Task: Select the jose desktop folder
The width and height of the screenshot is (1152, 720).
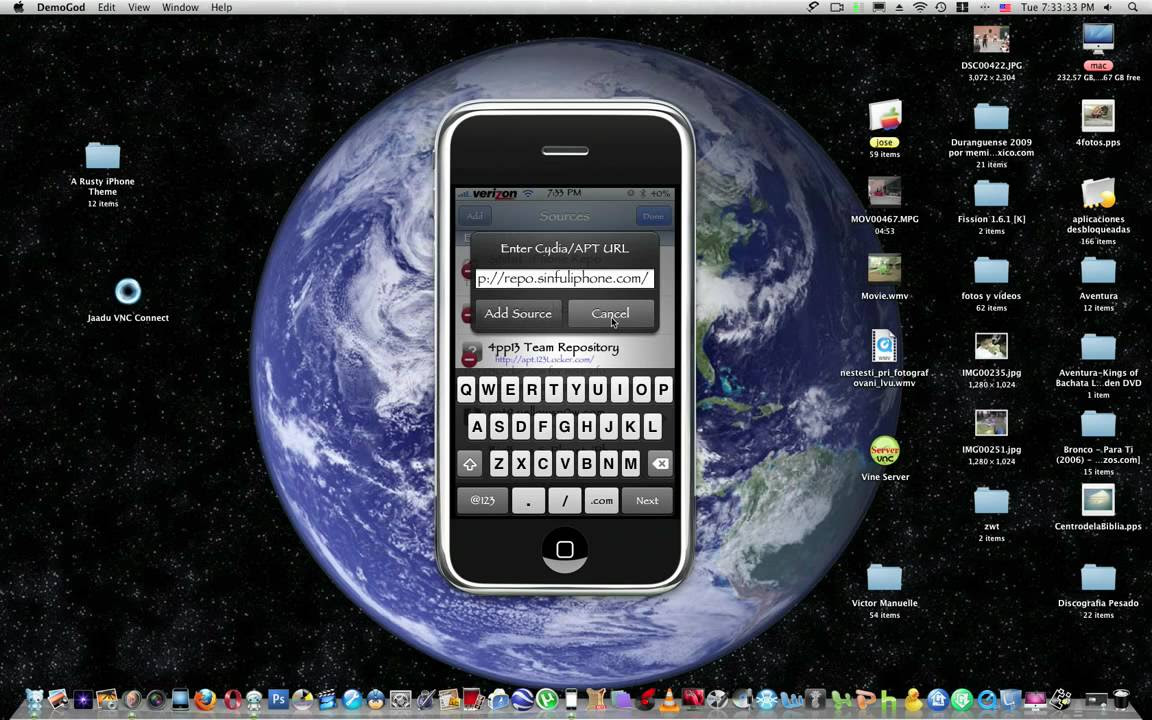Action: (x=885, y=116)
